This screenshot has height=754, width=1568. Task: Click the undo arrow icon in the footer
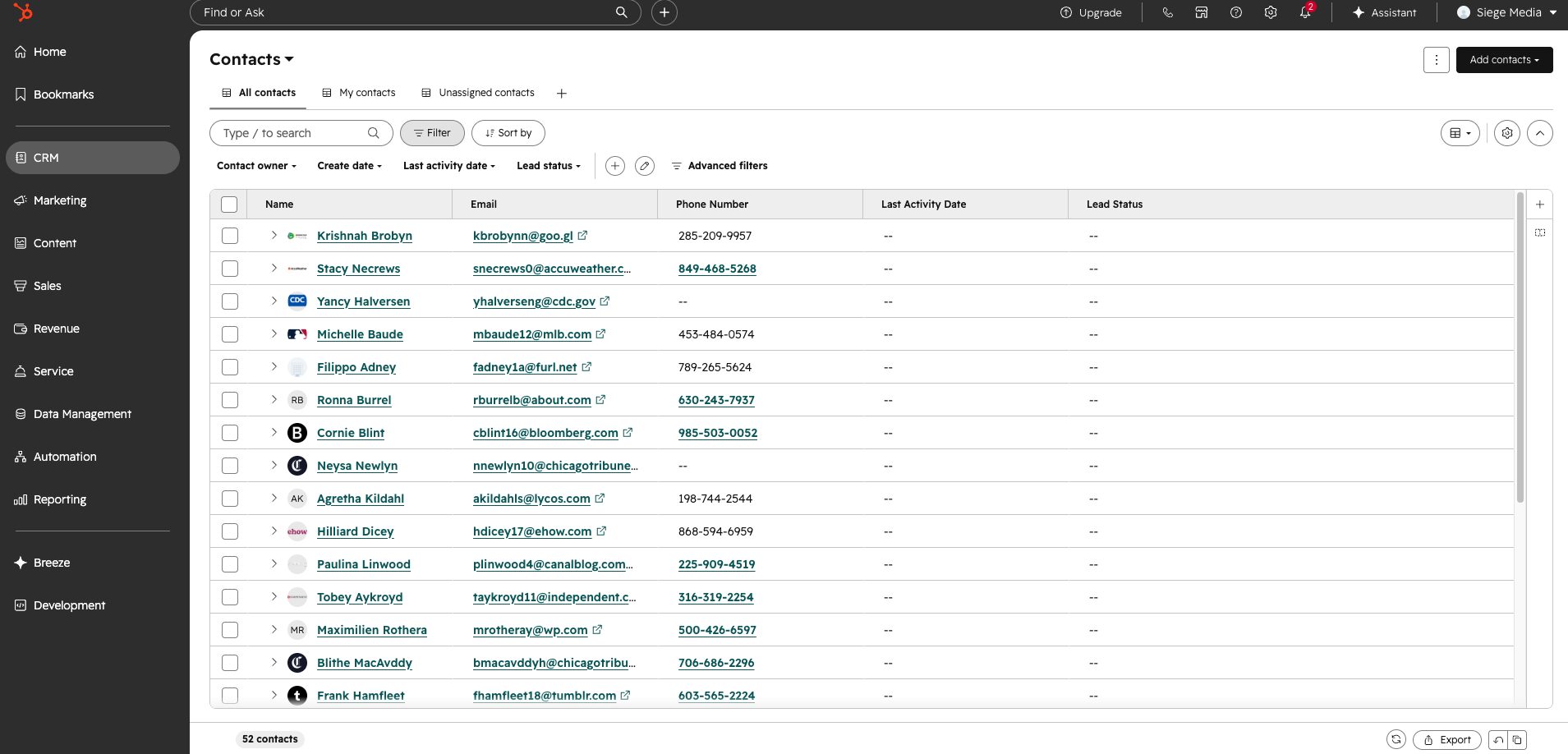pyautogui.click(x=1498, y=740)
